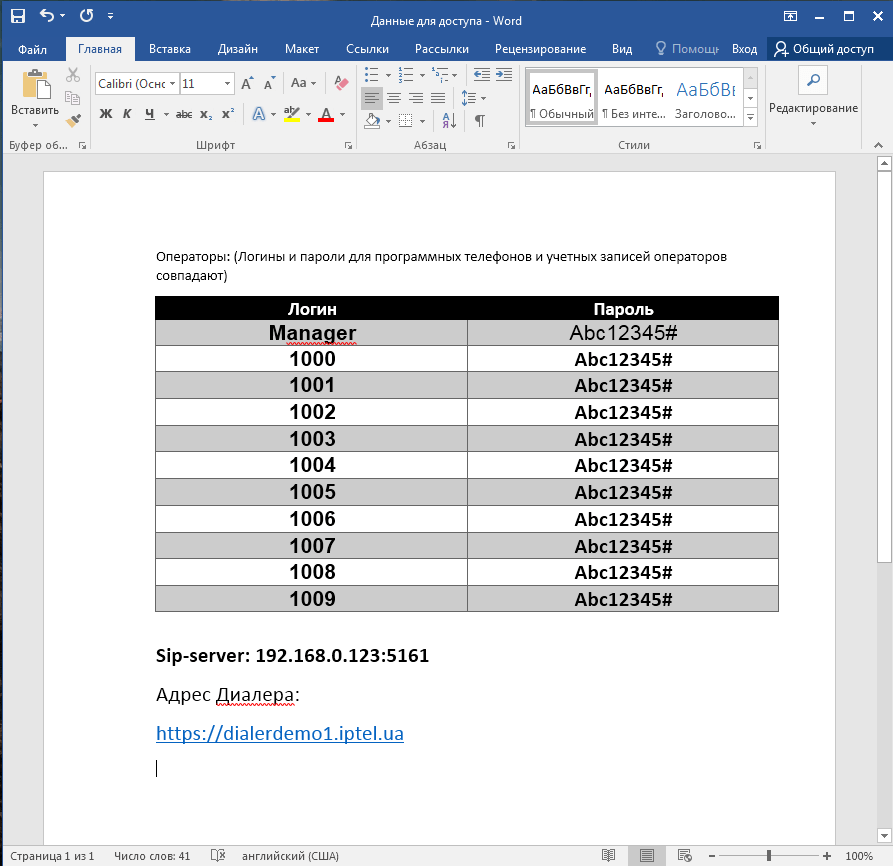Image resolution: width=893 pixels, height=866 pixels.
Task: Click the Помощь tell-me search field
Action: point(687,49)
